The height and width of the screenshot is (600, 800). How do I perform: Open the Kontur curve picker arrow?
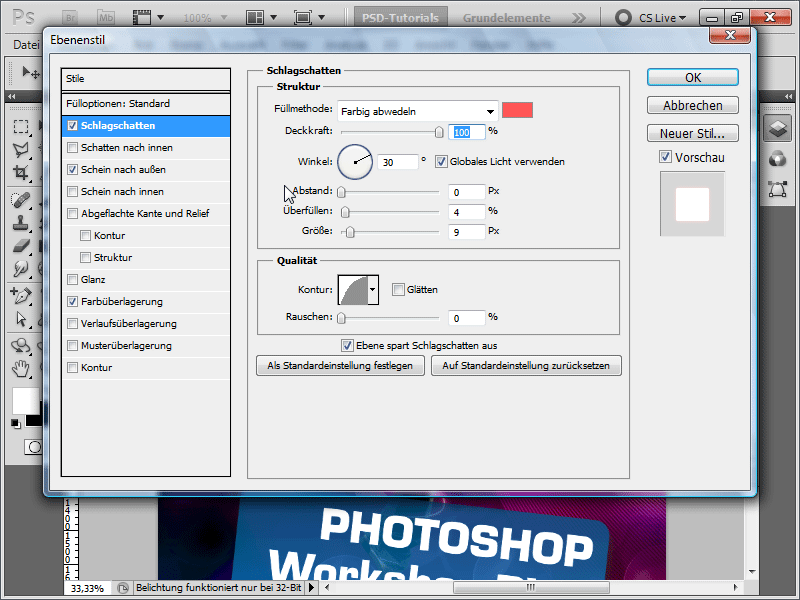click(x=373, y=290)
